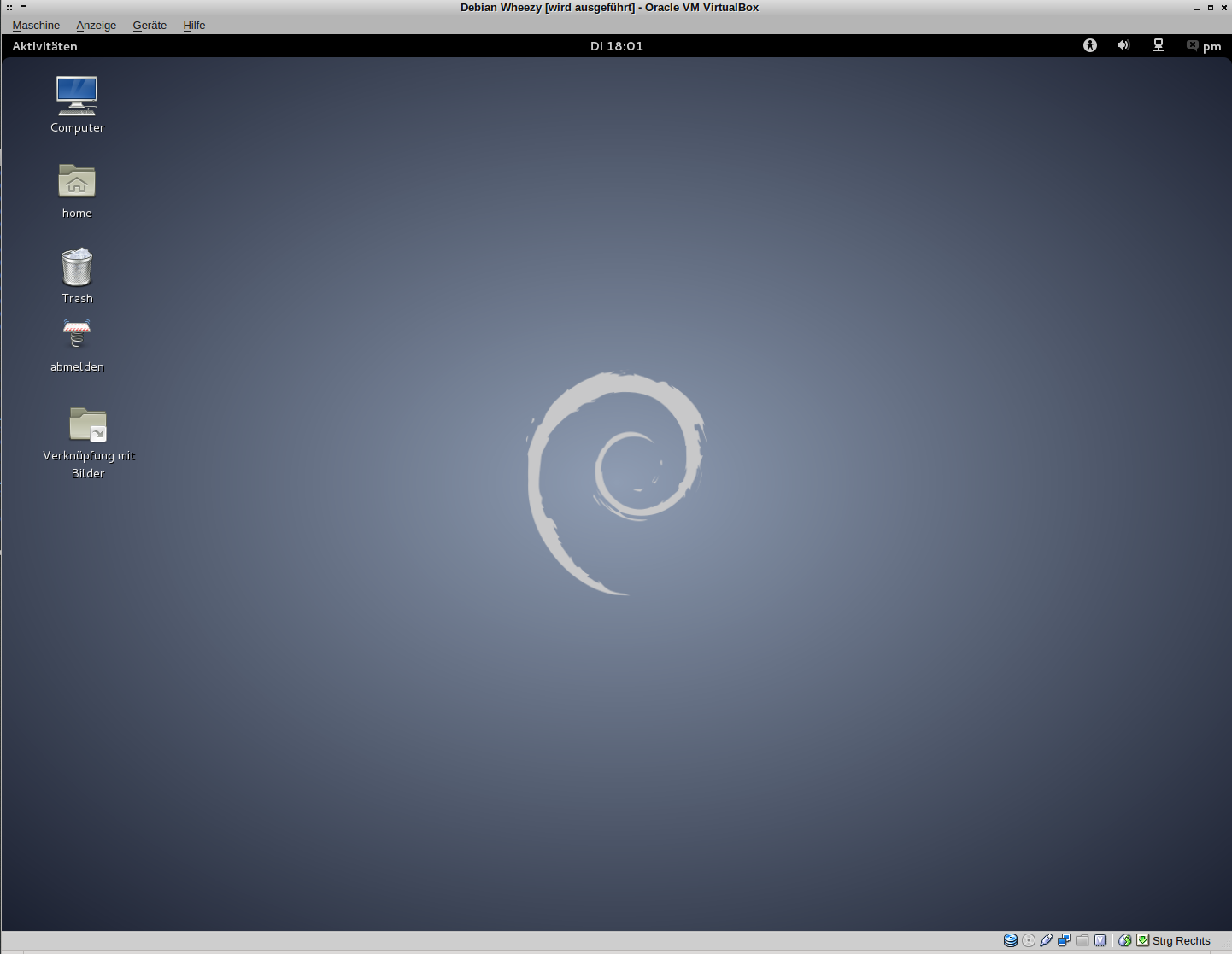Open the Hilfe menu
This screenshot has height=954, width=1232.
pos(194,26)
